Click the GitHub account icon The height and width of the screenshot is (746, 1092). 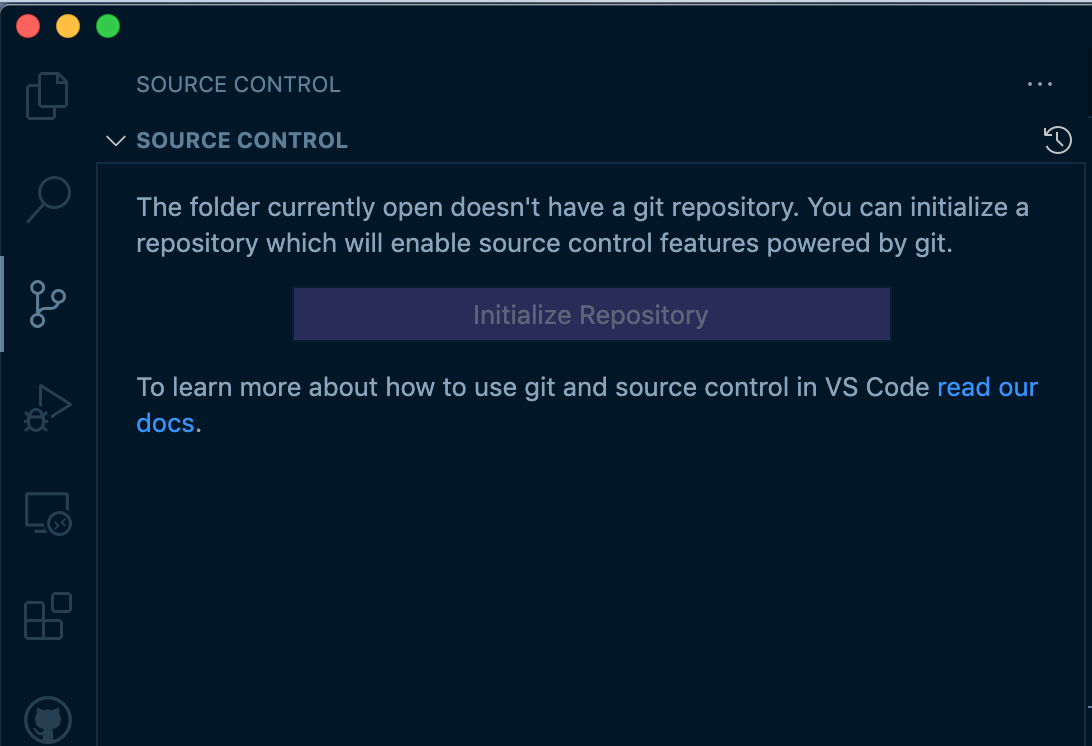pyautogui.click(x=47, y=719)
